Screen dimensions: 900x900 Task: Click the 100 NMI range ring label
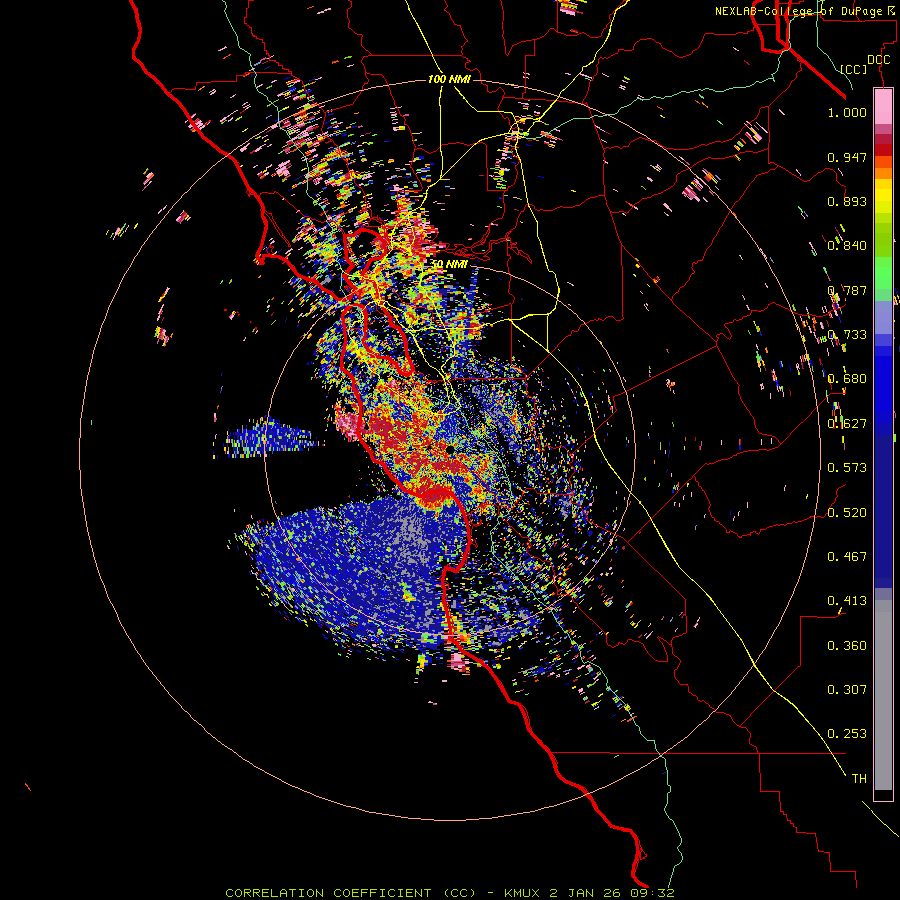point(449,79)
